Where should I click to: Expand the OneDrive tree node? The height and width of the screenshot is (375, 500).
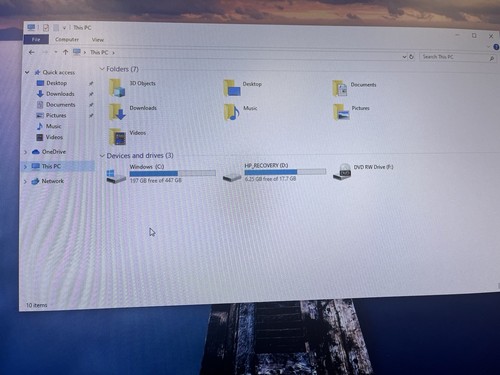[x=25, y=152]
